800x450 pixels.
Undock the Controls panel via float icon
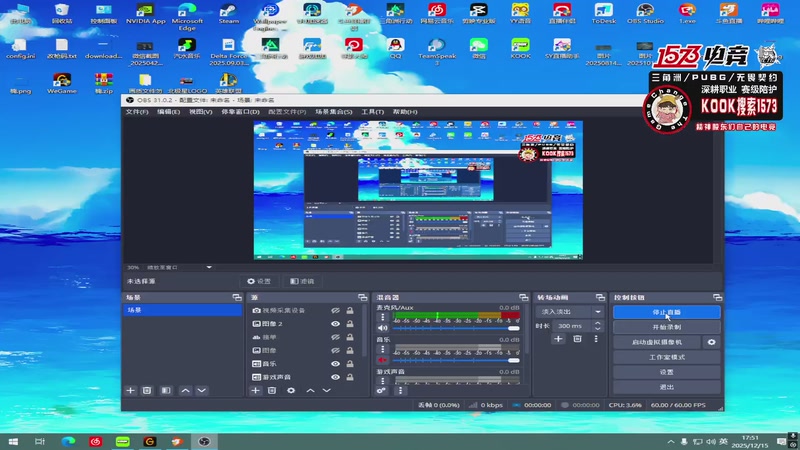pos(717,297)
